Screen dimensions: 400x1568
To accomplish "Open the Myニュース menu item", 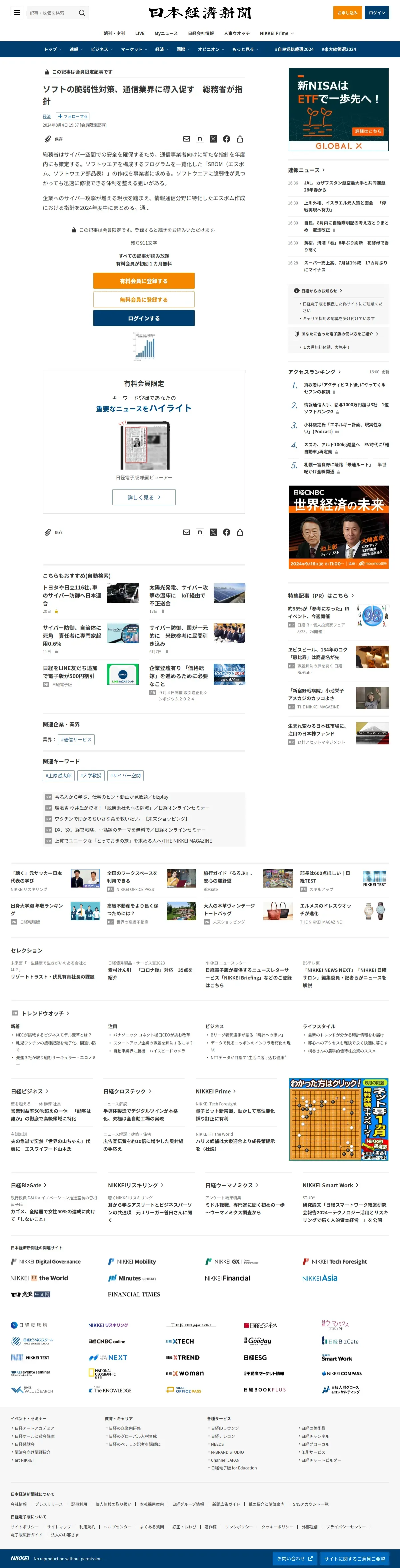I will [166, 34].
